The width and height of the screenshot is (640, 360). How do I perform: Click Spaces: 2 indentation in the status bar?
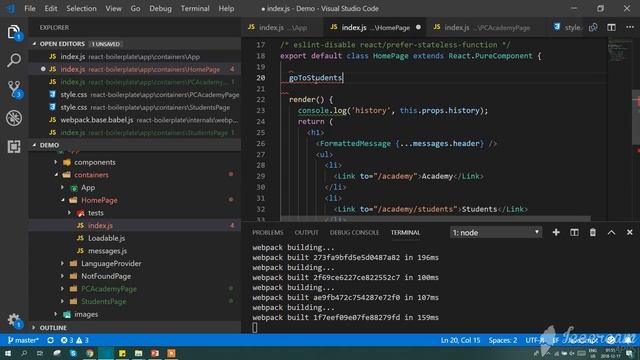[502, 340]
